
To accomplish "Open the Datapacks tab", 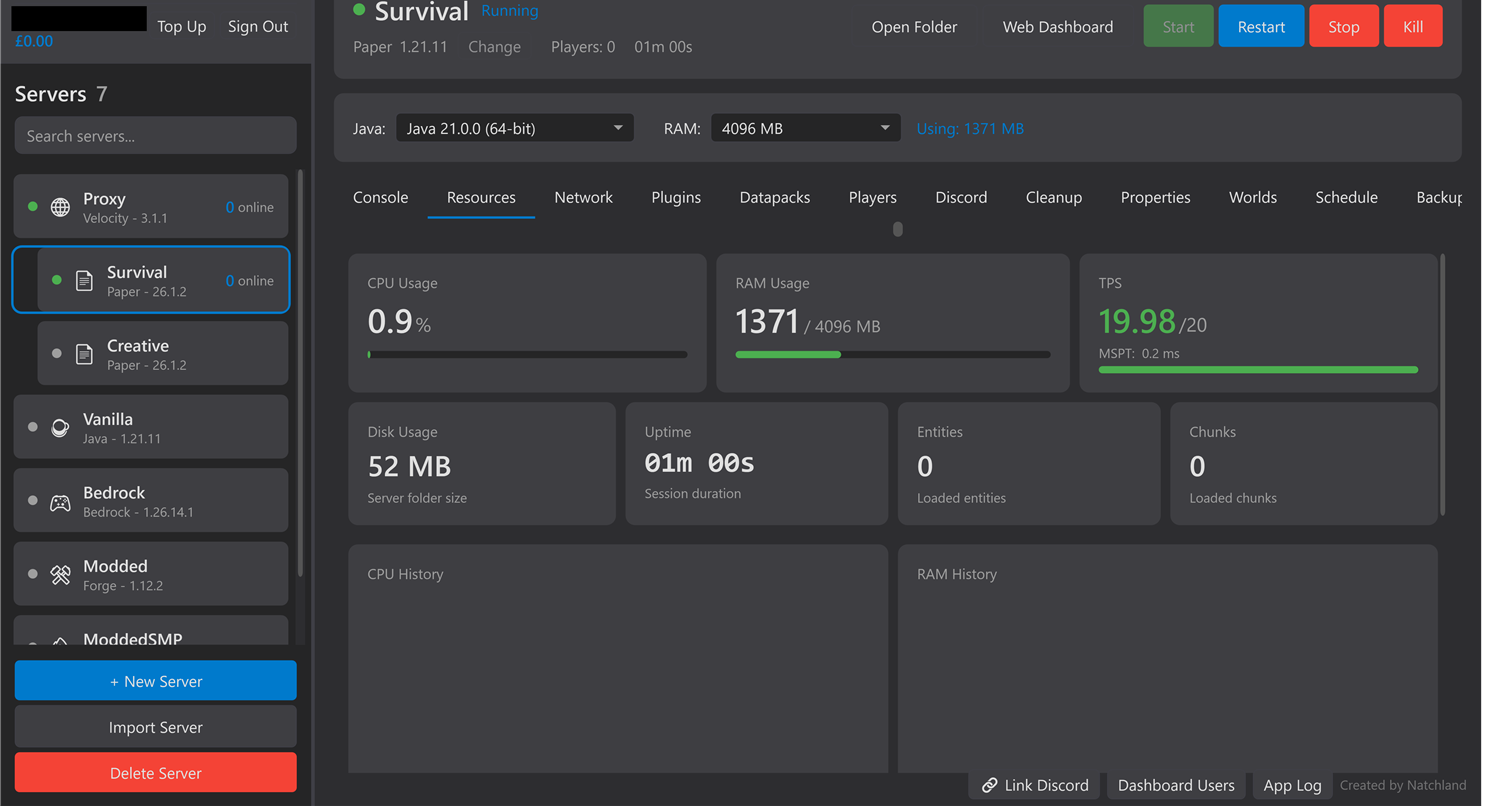I will (774, 197).
